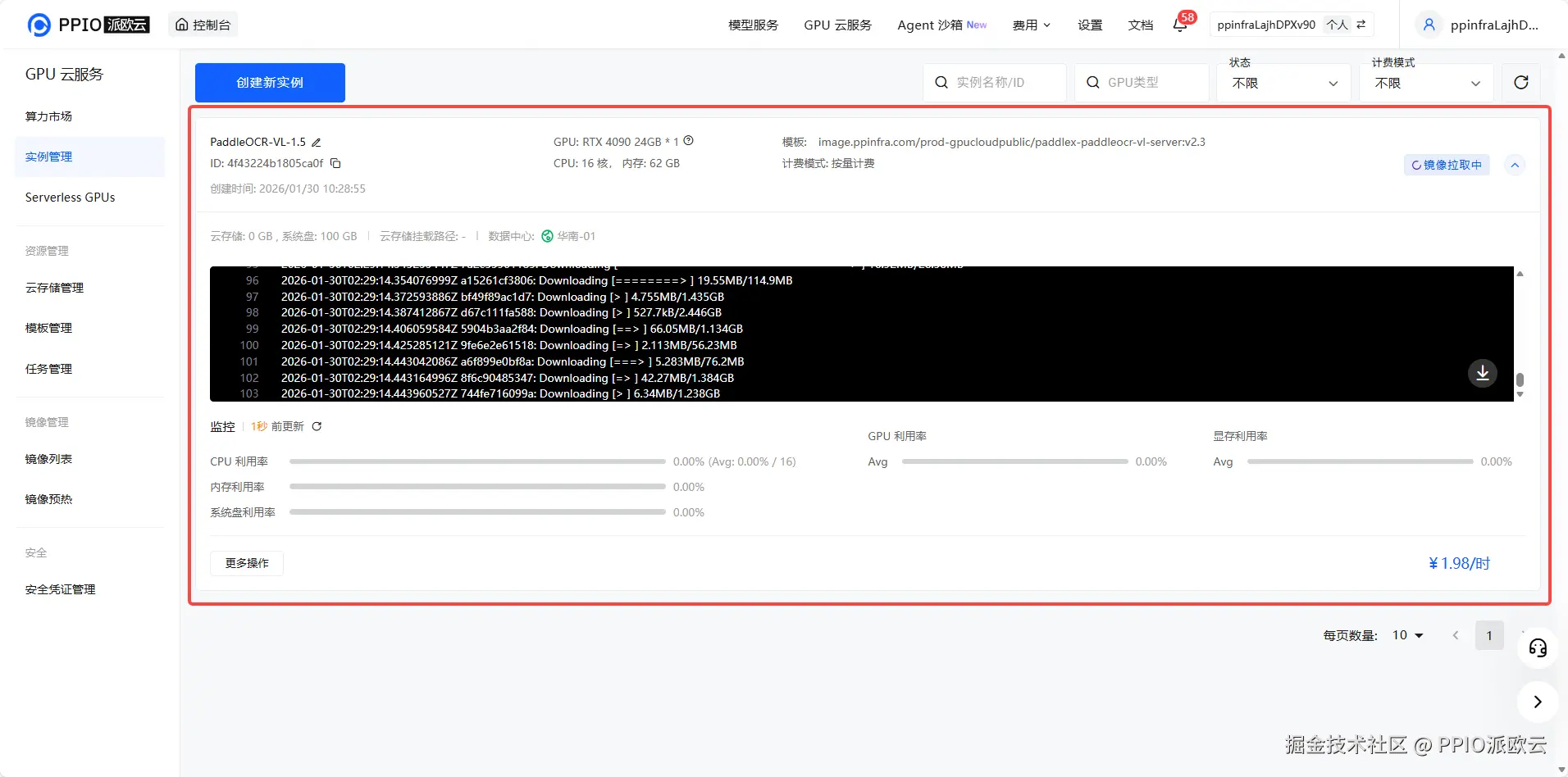Edit the PaddleOCR-VL-1.5 instance name
This screenshot has height=777, width=1568.
317,143
